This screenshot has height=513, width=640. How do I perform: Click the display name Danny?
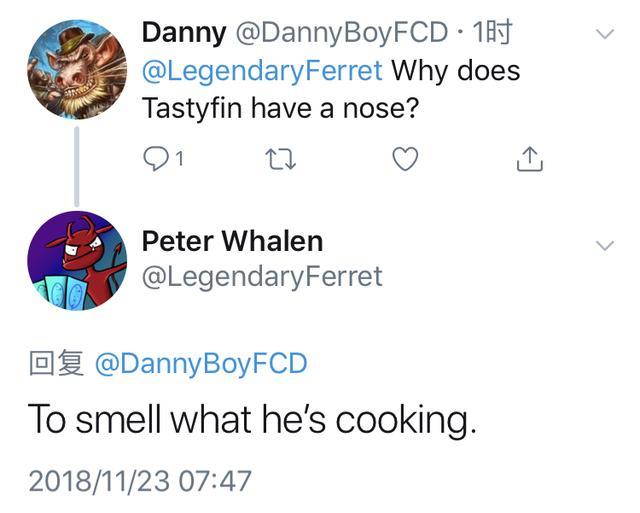[x=183, y=33]
